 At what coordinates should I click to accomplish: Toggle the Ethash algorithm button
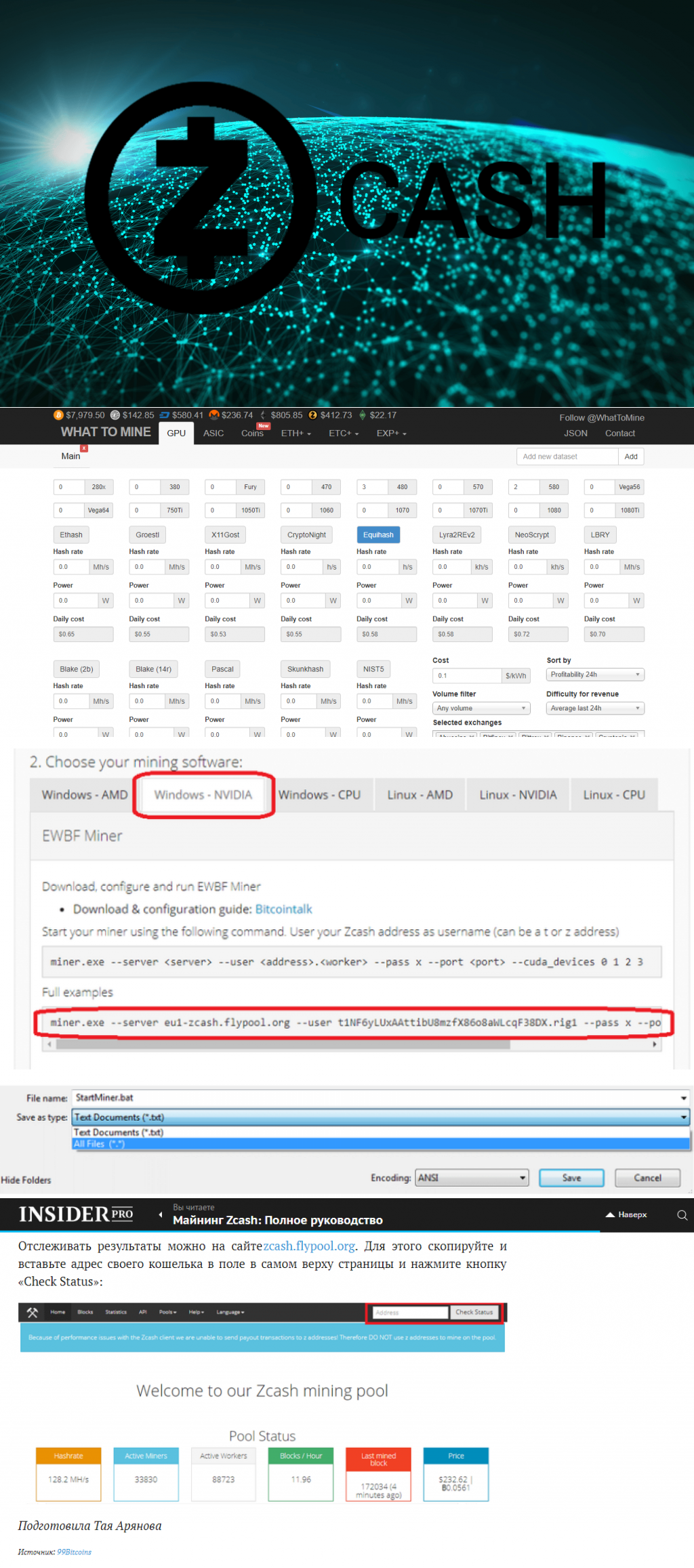click(71, 535)
